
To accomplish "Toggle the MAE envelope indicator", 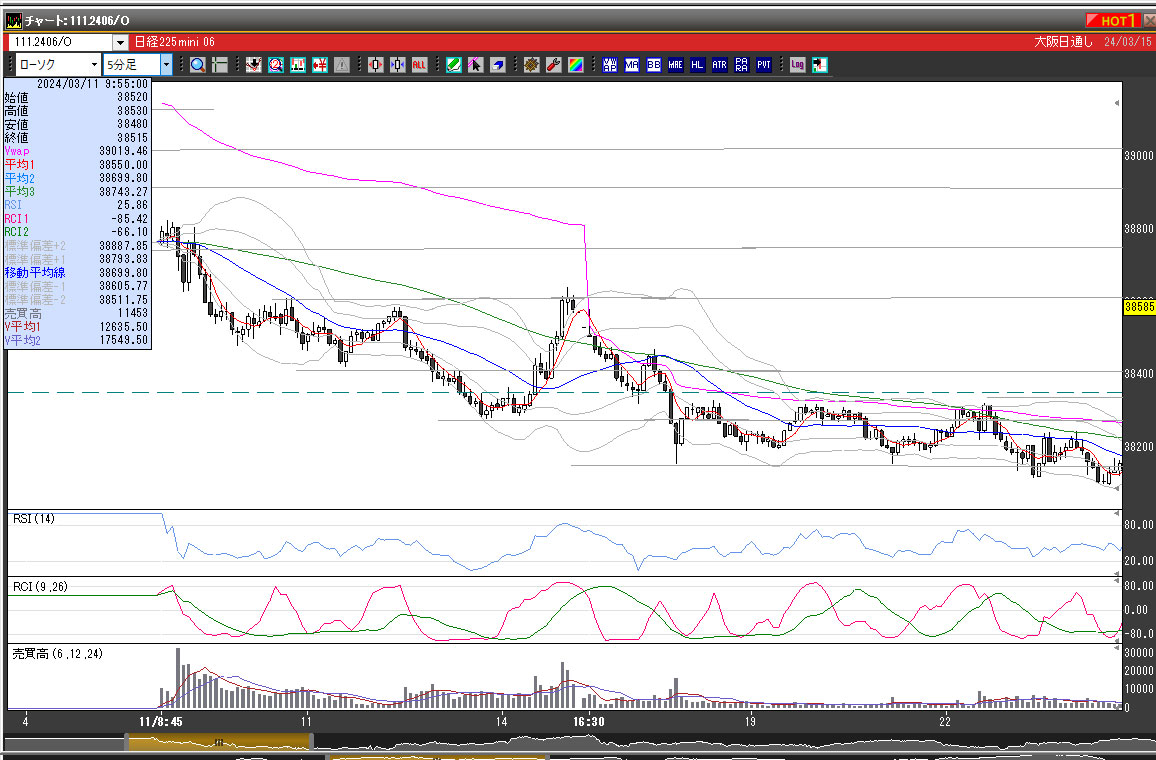I will point(675,65).
